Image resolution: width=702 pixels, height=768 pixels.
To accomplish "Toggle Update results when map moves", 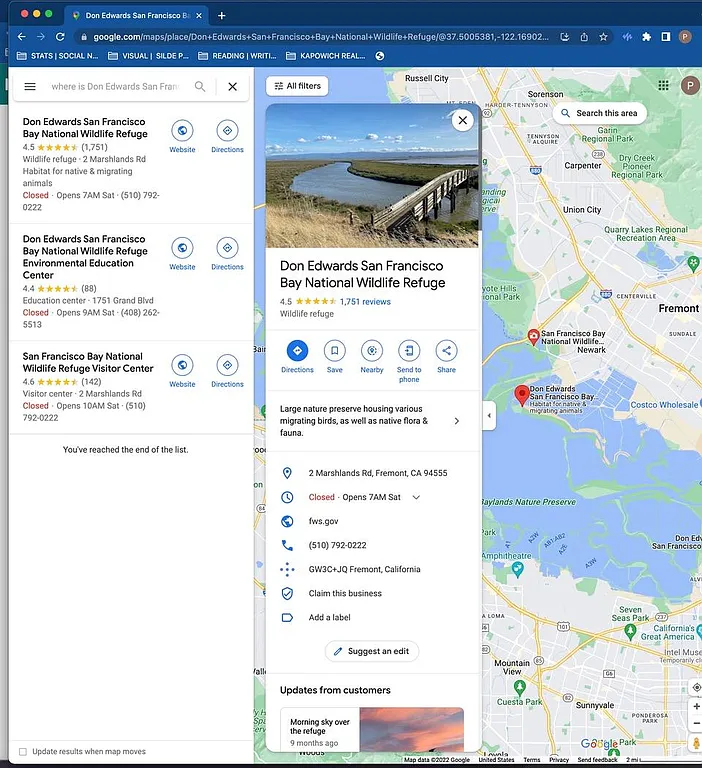I will pyautogui.click(x=23, y=751).
